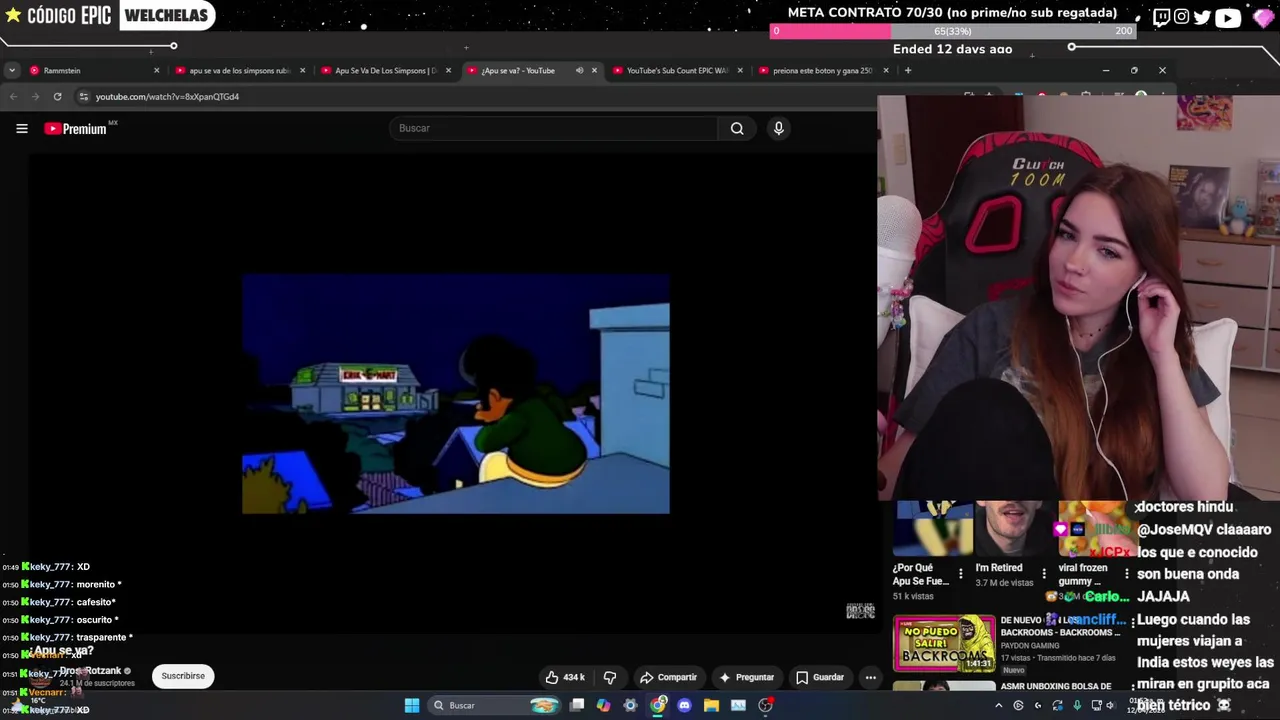Click the 'I'm Retired' video title
Viewport: 1280px width, 720px height.
(x=999, y=568)
